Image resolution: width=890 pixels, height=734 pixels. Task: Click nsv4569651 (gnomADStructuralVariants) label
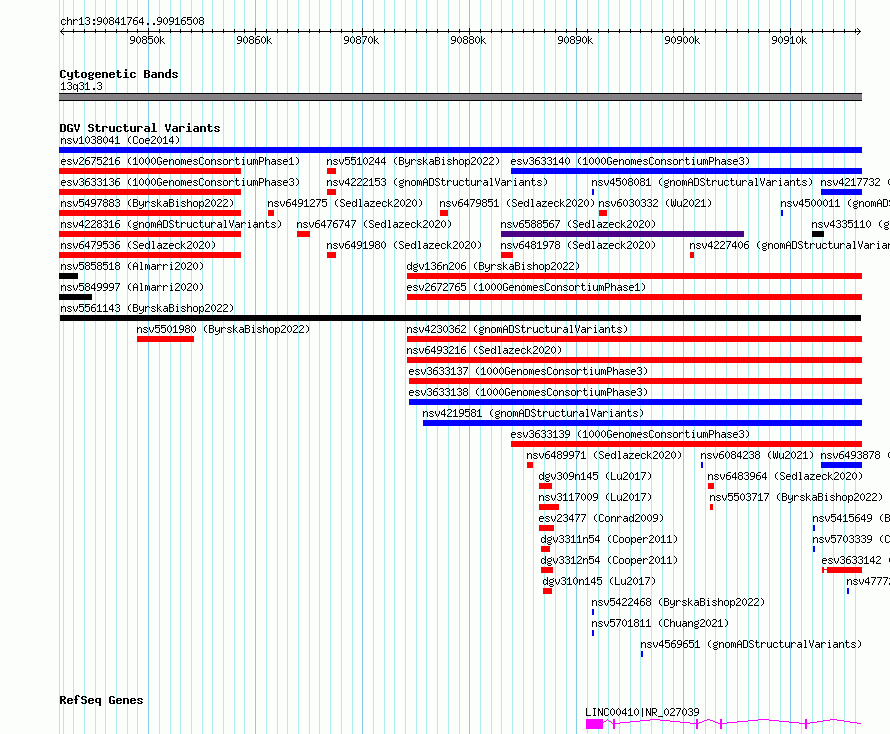pos(751,644)
